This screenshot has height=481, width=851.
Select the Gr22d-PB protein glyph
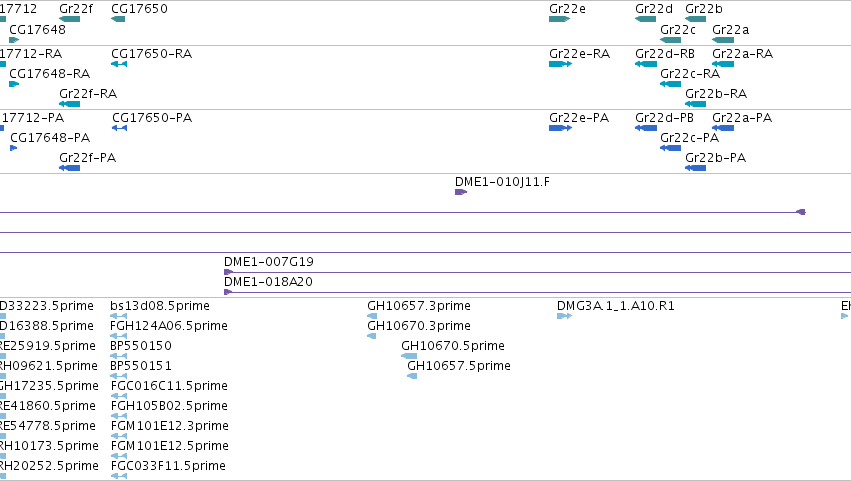[646, 128]
